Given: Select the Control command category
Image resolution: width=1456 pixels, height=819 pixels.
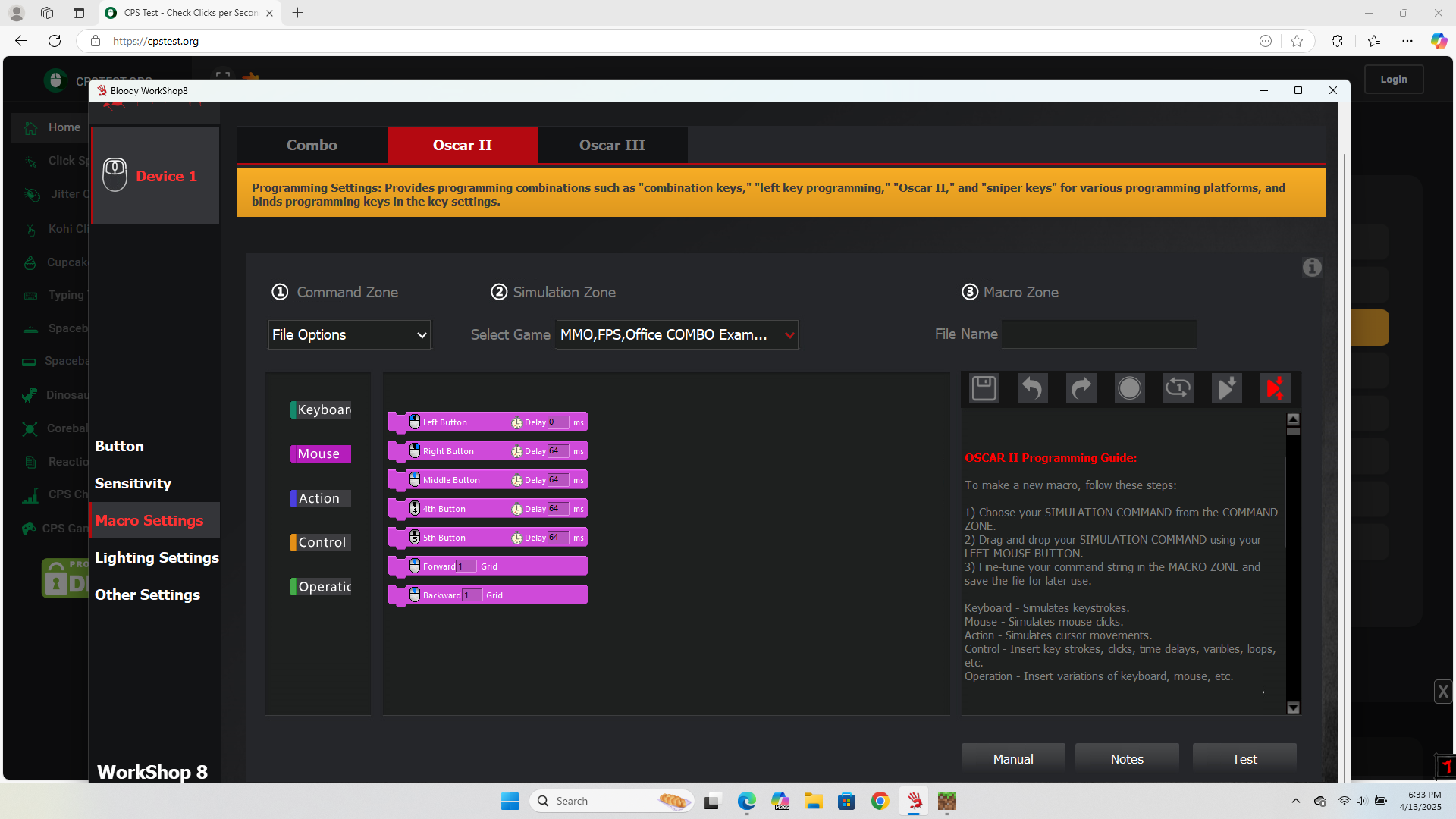Looking at the screenshot, I should click(322, 542).
